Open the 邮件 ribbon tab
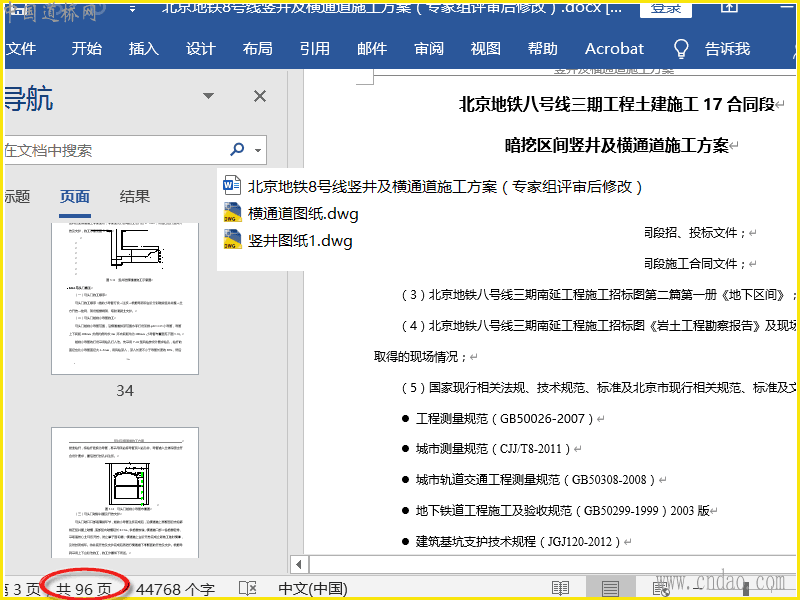 coord(372,49)
